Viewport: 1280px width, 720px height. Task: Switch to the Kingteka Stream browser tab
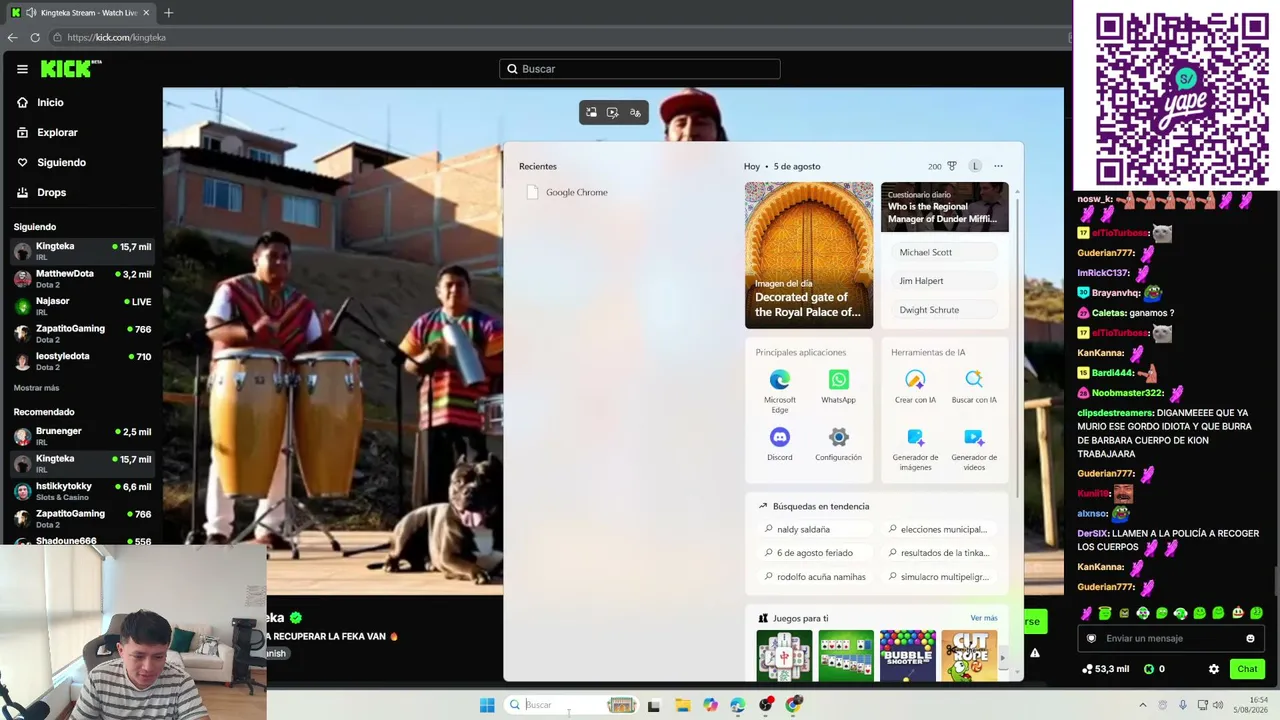(80, 13)
